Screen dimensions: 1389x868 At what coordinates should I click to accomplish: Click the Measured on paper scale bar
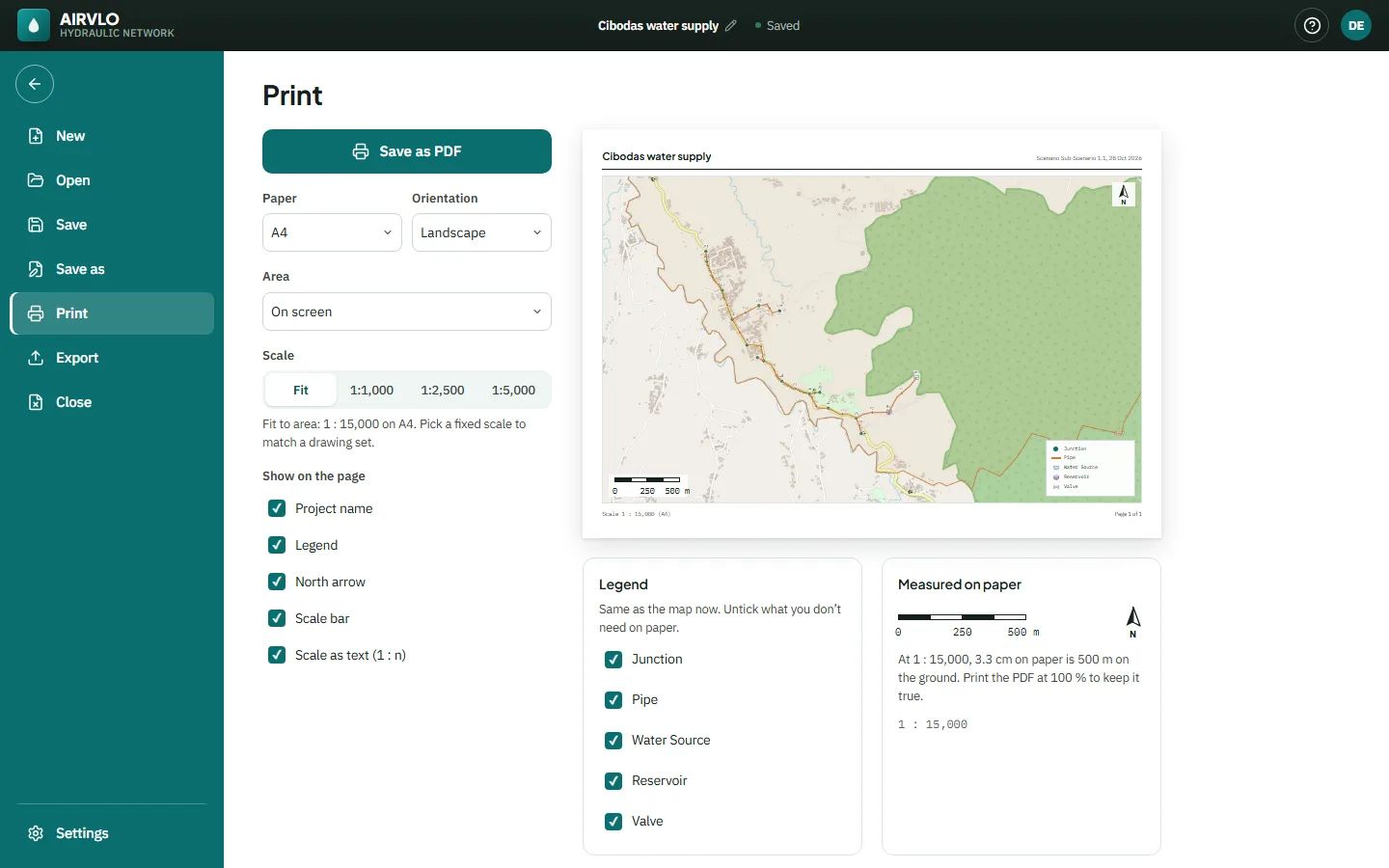pos(968,624)
